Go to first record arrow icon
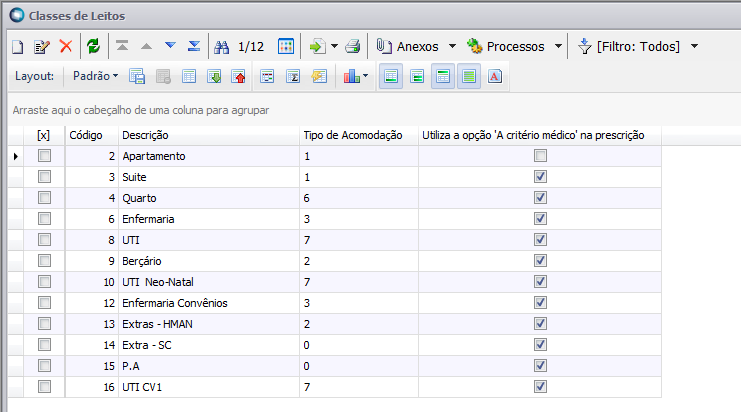Screen dimensions: 741x412 [122, 46]
